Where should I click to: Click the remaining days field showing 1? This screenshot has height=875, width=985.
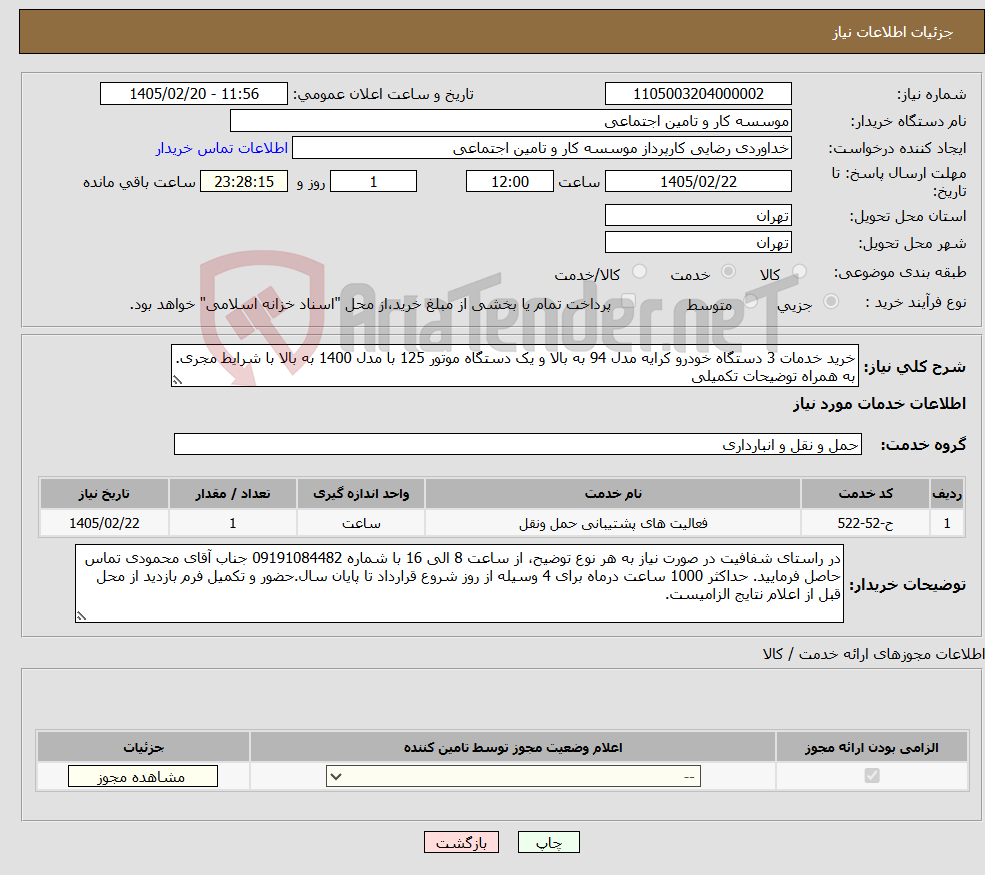point(373,182)
